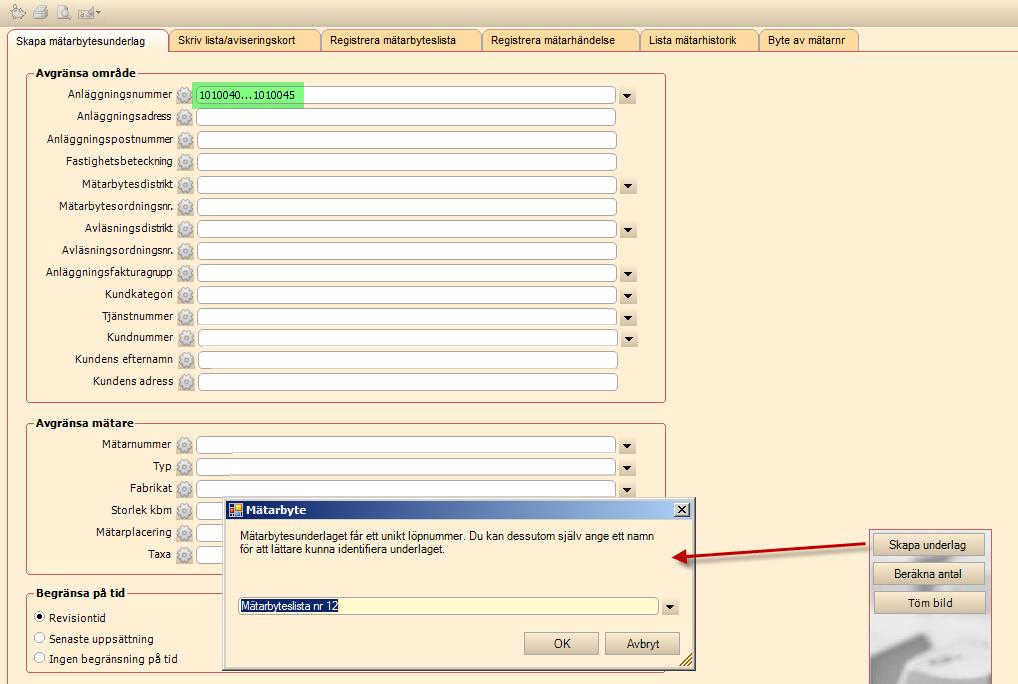The width and height of the screenshot is (1018, 684).
Task: Click gear icon next to Taxa
Action: 184,556
